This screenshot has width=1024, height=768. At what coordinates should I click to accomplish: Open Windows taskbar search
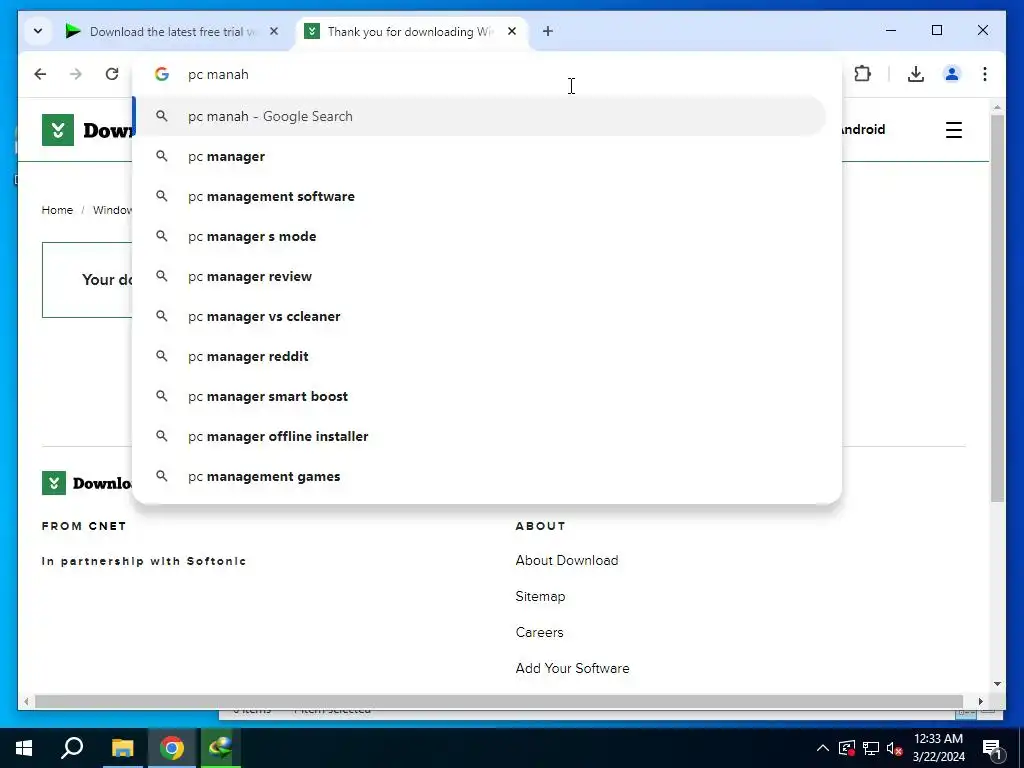click(x=72, y=748)
